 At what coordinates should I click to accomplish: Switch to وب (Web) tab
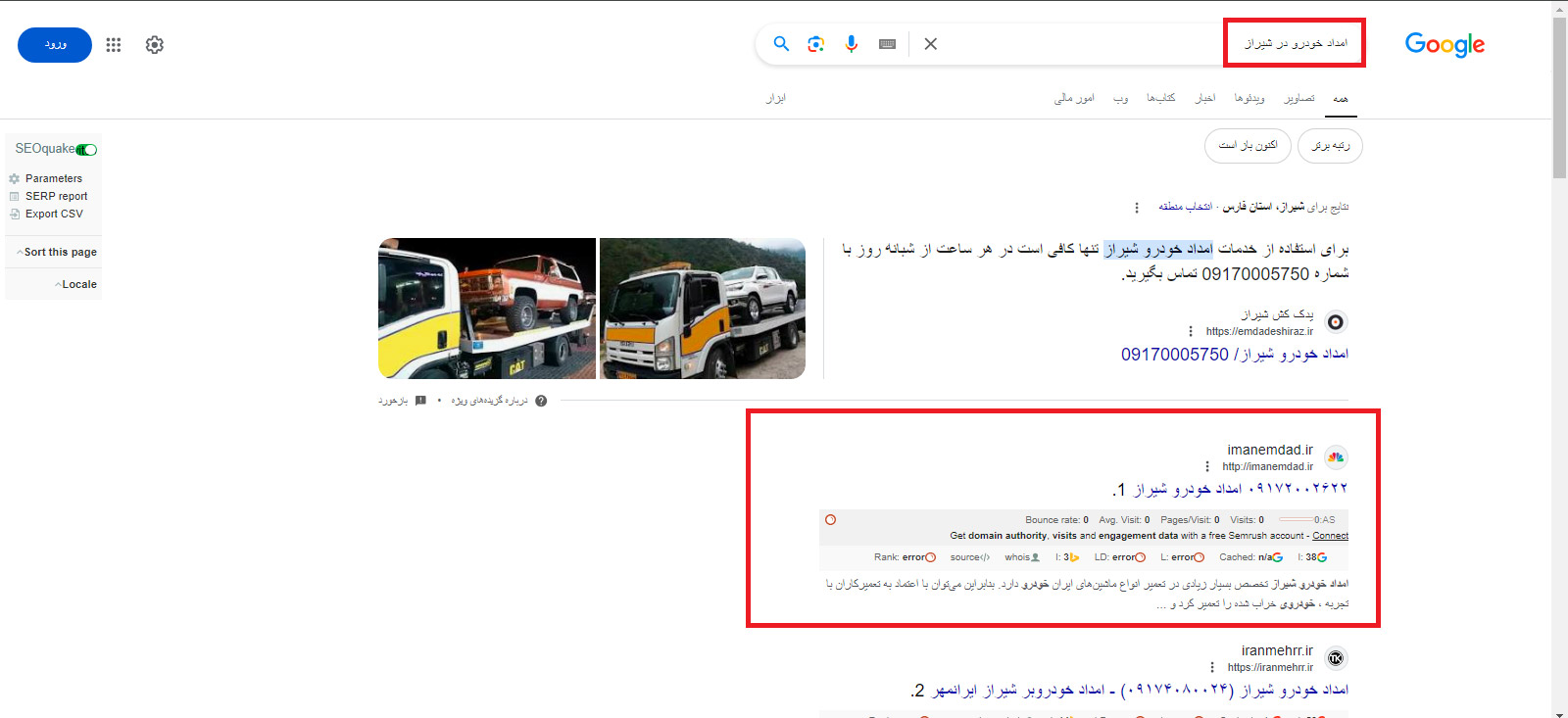point(1121,98)
